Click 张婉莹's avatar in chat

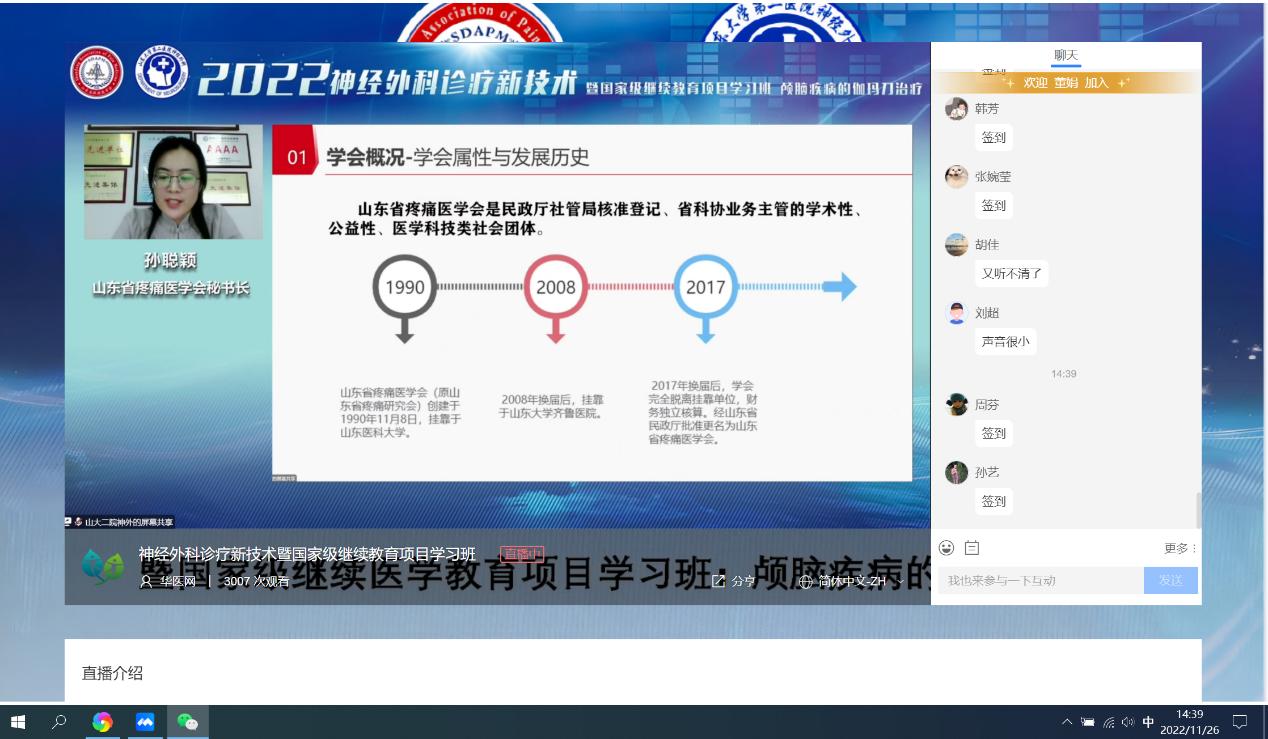click(956, 177)
